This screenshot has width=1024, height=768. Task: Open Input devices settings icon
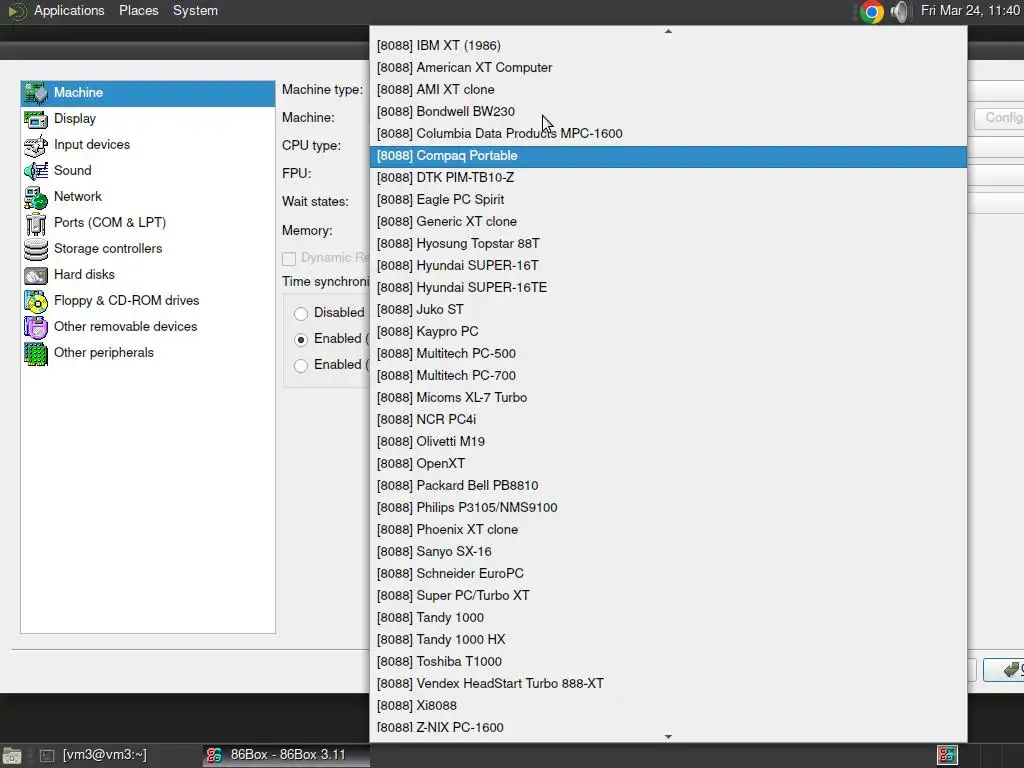[x=36, y=145]
